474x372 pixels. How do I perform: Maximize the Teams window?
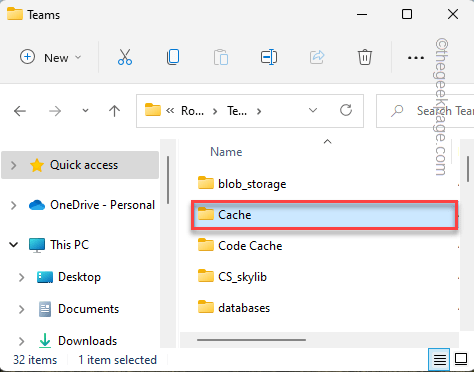[x=407, y=14]
